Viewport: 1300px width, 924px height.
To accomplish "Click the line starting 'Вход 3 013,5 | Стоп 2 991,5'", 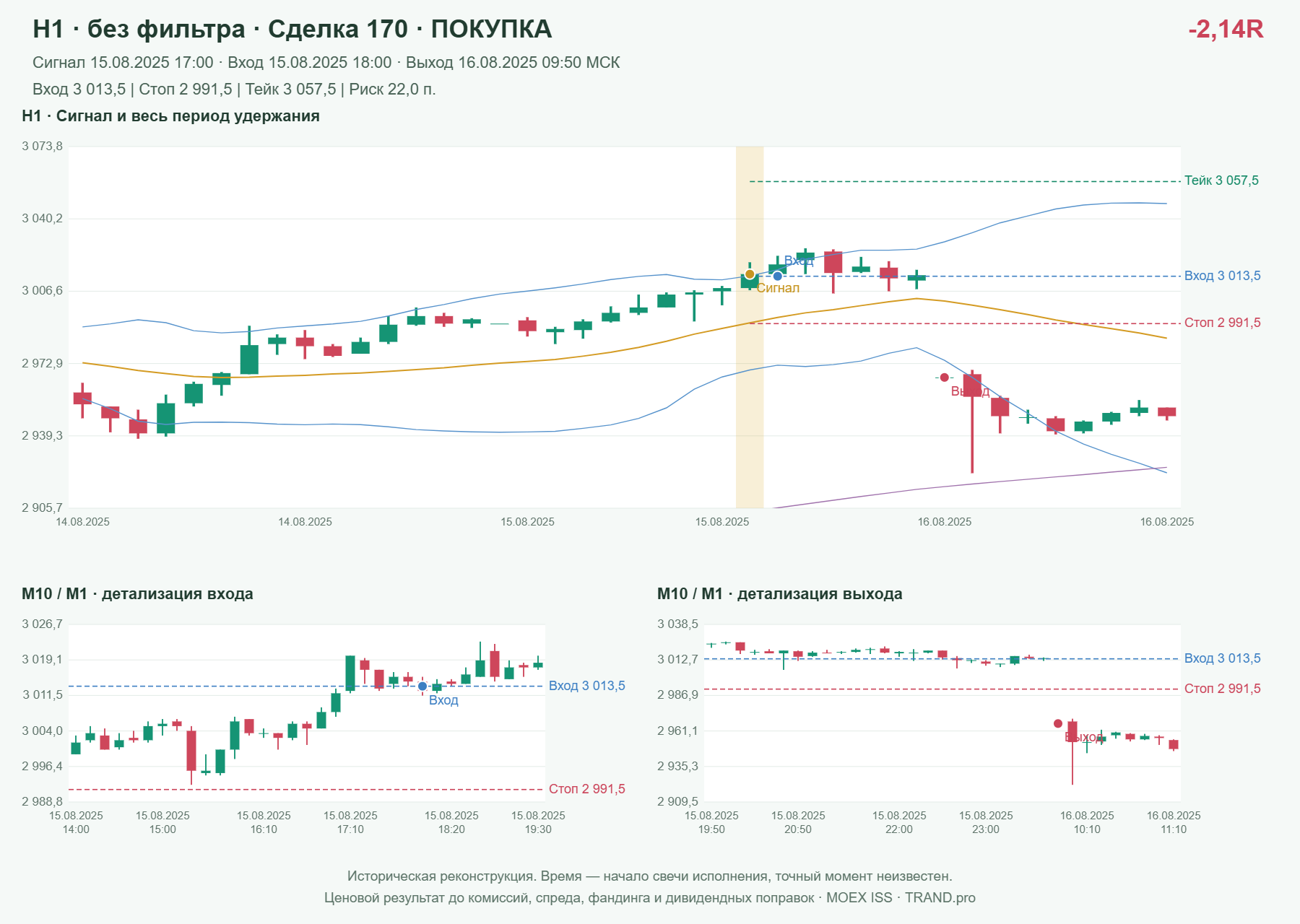I will 234,90.
